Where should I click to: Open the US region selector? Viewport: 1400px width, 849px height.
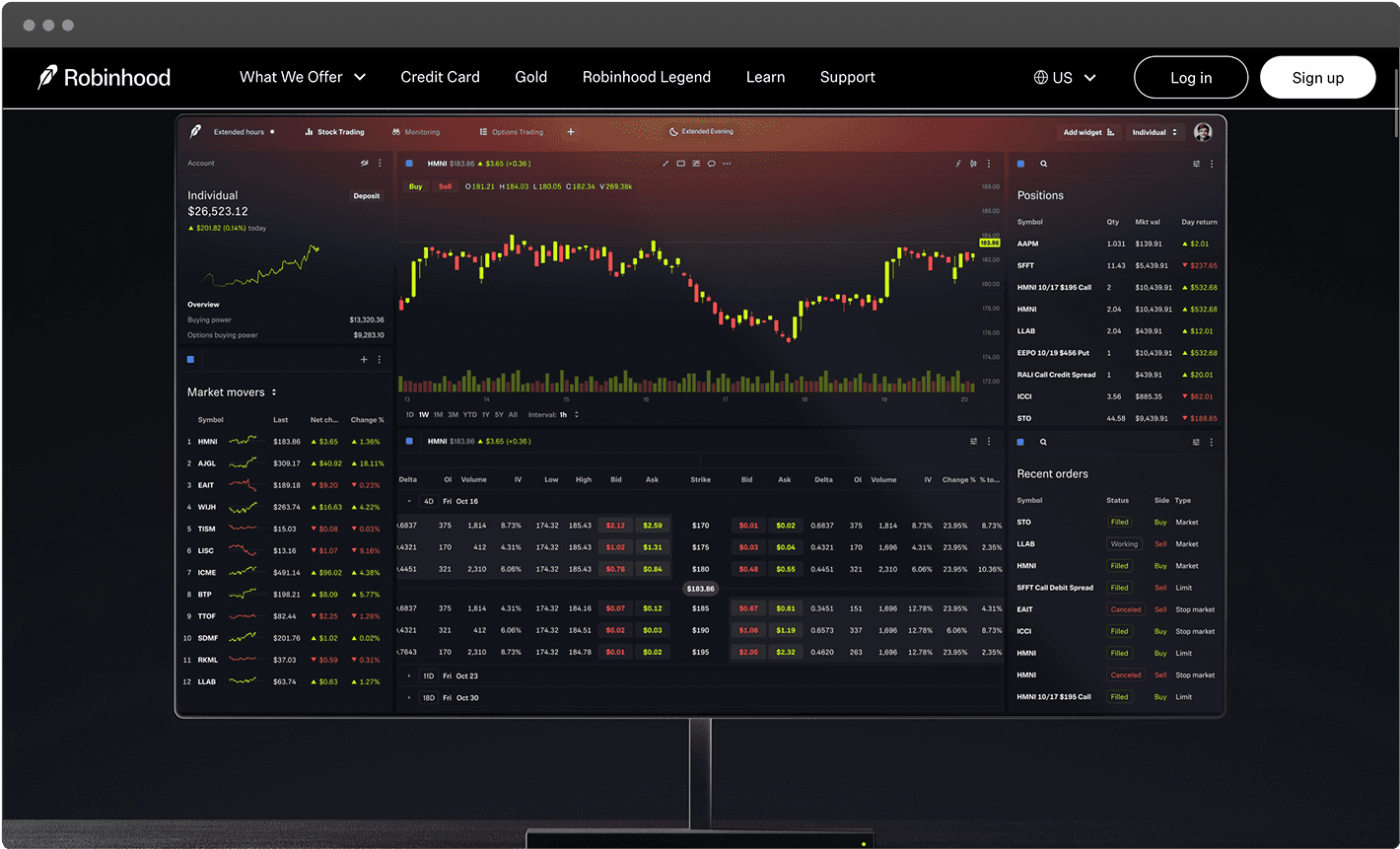[x=1065, y=77]
